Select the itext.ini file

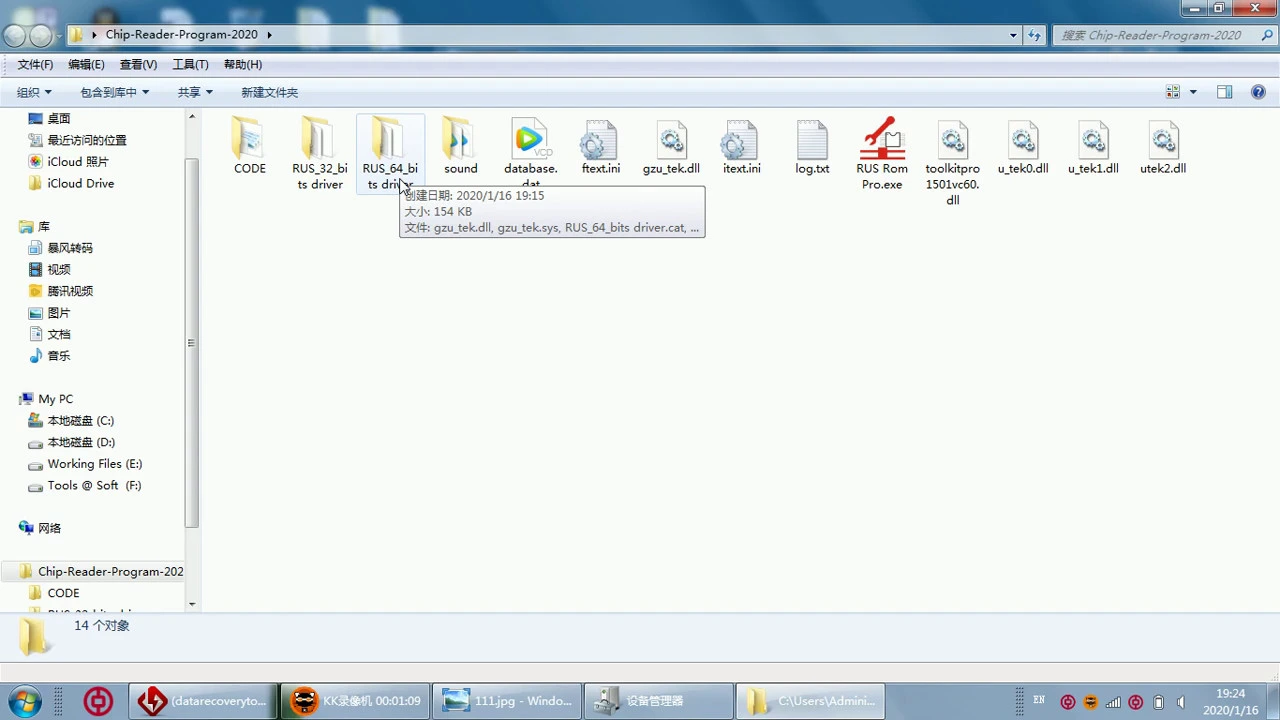(x=741, y=146)
